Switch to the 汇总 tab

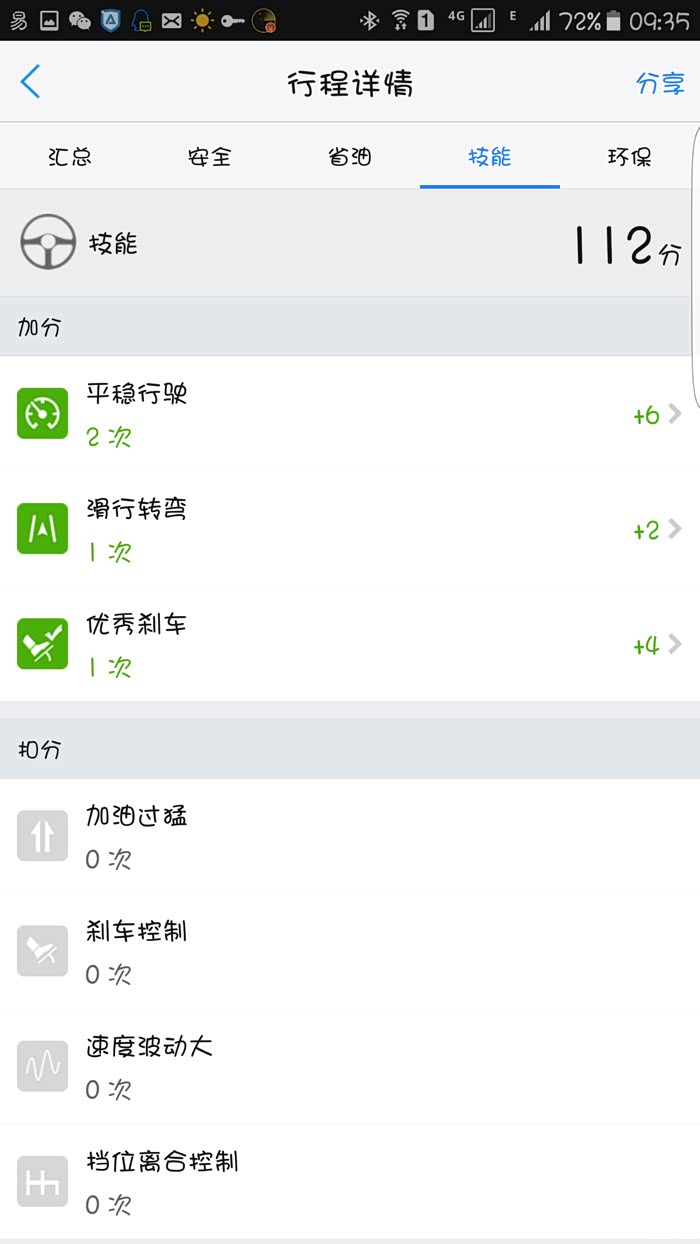[70, 157]
